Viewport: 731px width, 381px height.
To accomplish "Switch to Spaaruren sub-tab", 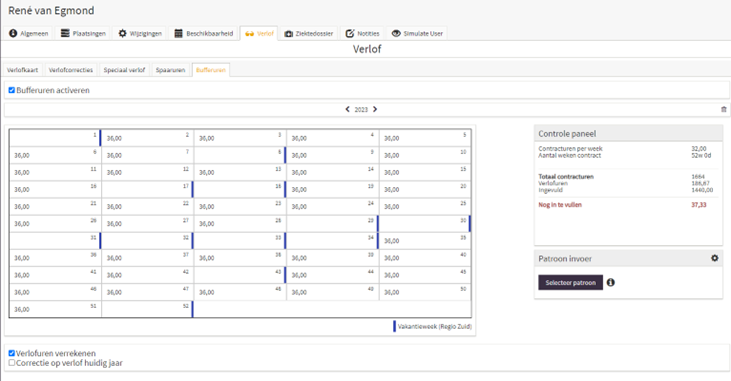I will [x=171, y=70].
